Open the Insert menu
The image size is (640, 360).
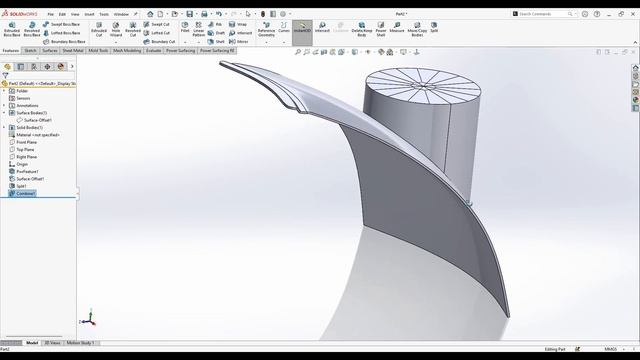tap(89, 14)
